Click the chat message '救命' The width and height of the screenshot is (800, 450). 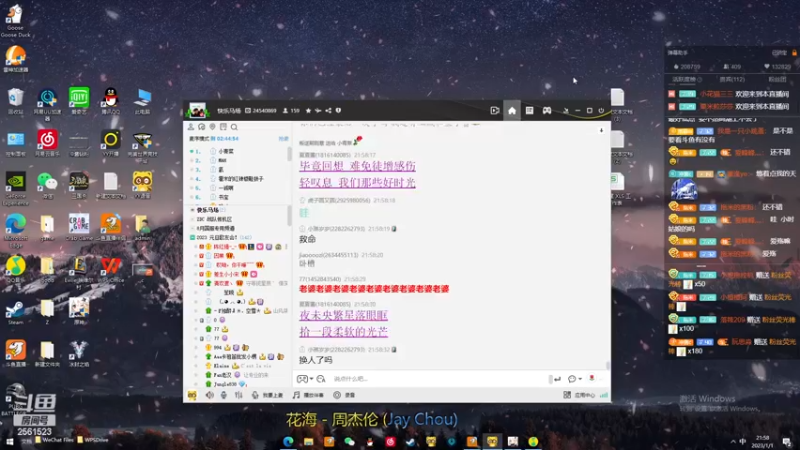click(x=307, y=239)
